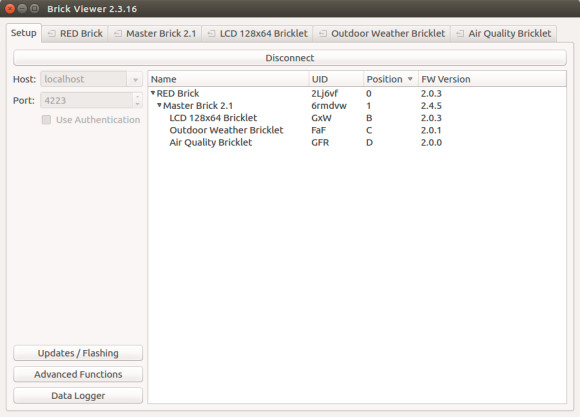Click the Disconnect button

tap(290, 58)
